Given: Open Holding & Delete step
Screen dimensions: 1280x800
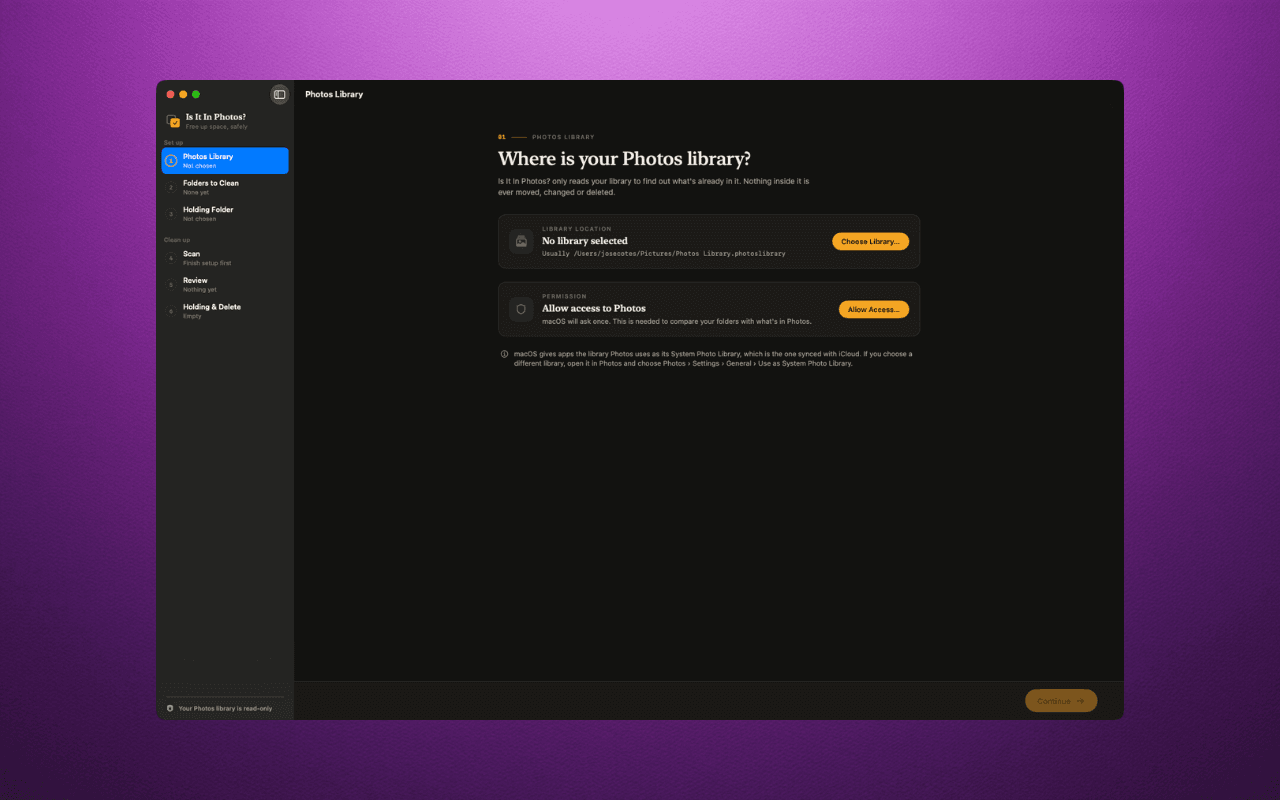Looking at the screenshot, I should pyautogui.click(x=225, y=311).
